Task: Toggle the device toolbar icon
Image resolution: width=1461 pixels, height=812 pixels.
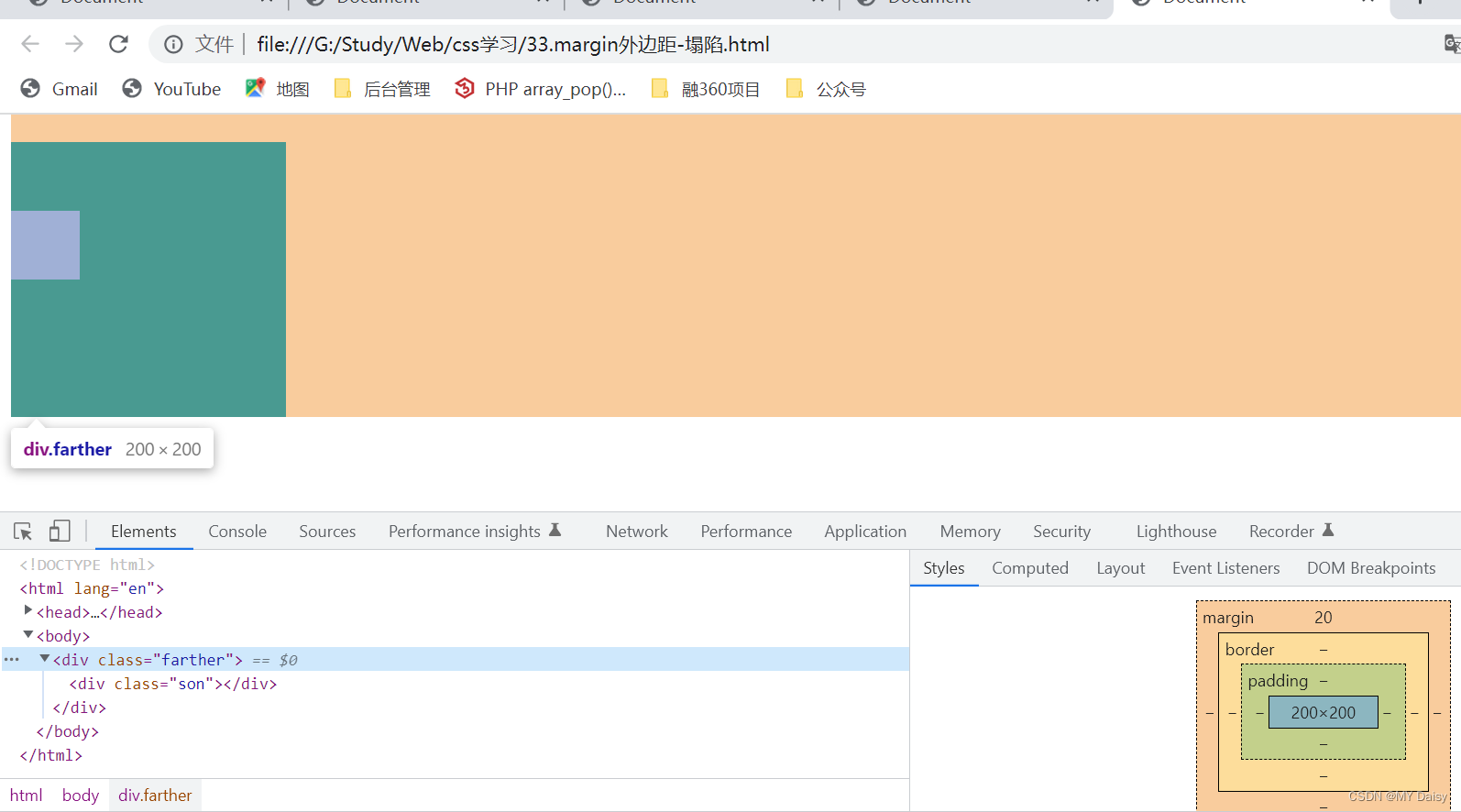Action: (x=60, y=532)
